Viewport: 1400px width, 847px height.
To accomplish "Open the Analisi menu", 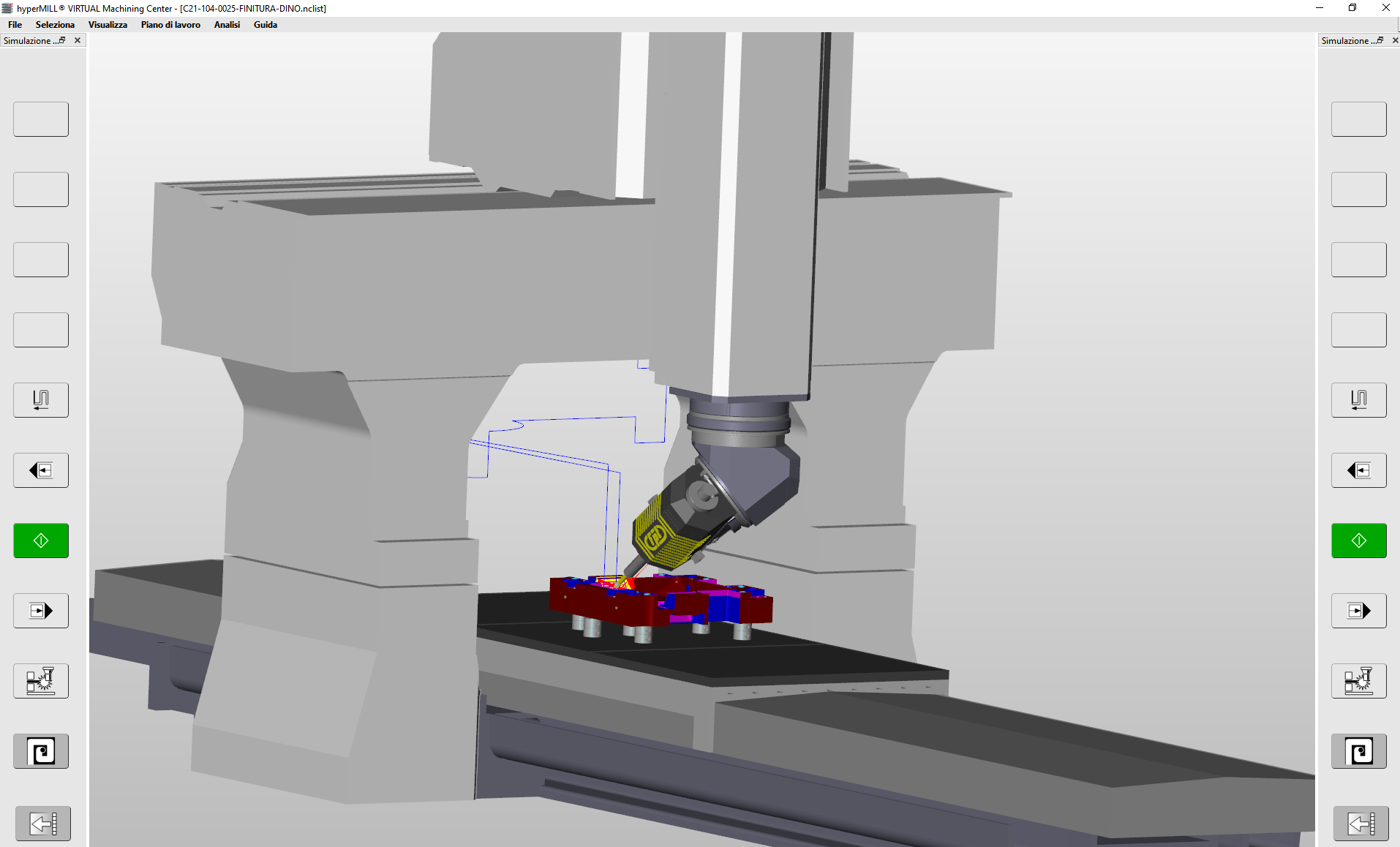I will (x=227, y=24).
